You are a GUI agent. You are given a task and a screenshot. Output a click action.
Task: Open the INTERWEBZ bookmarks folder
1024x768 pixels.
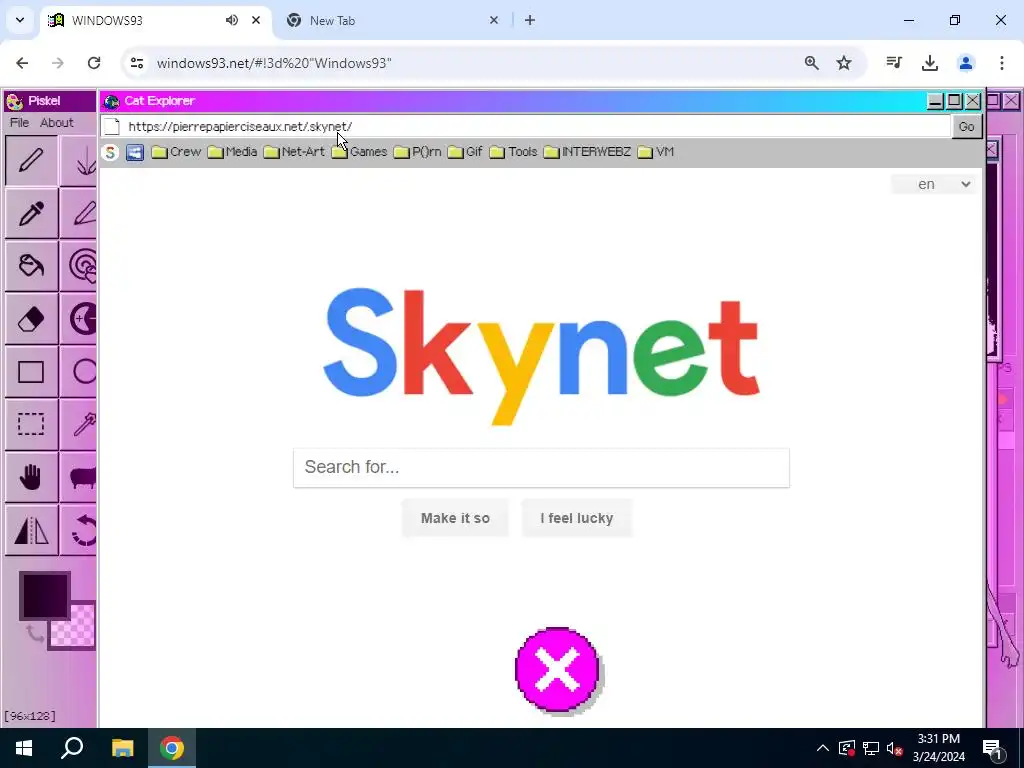587,152
